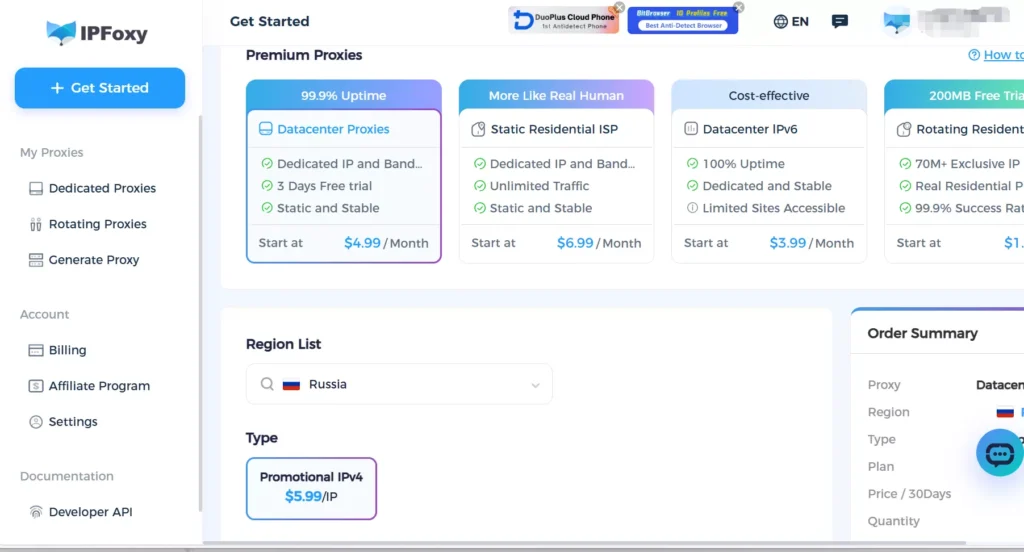This screenshot has width=1024, height=552.
Task: Close the DuoPlus Cloud Phone ad
Action: point(619,8)
